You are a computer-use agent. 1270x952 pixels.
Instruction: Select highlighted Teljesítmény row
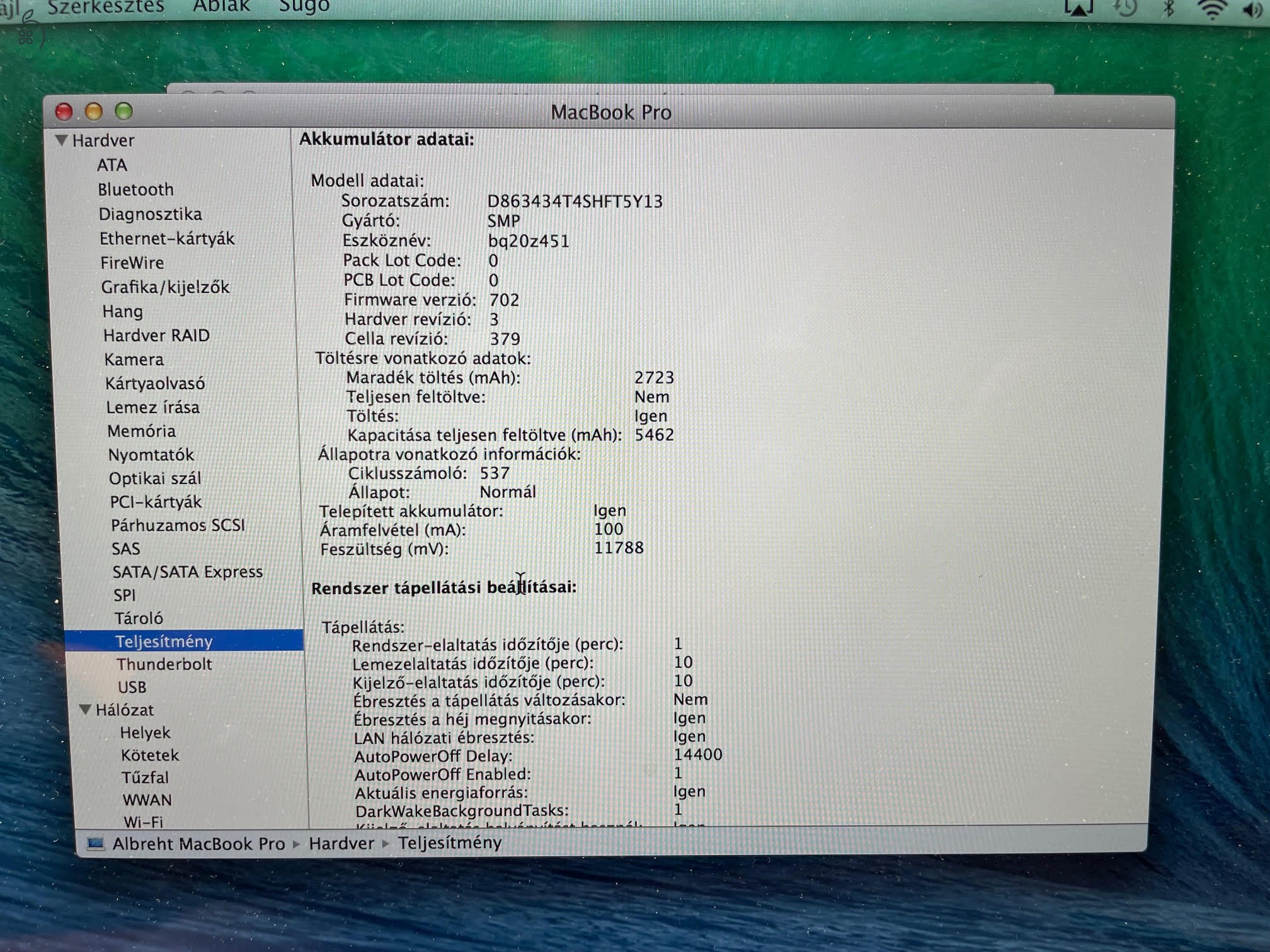tap(184, 640)
